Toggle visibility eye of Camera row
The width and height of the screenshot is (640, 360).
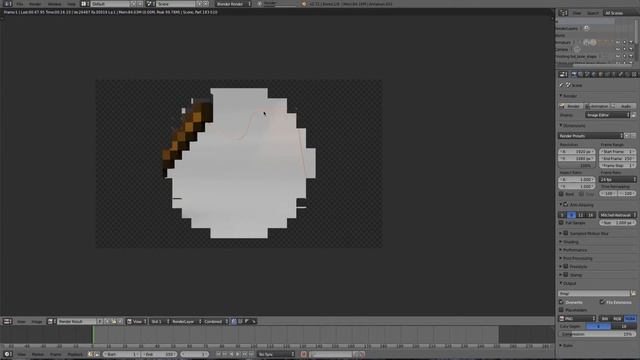618,49
